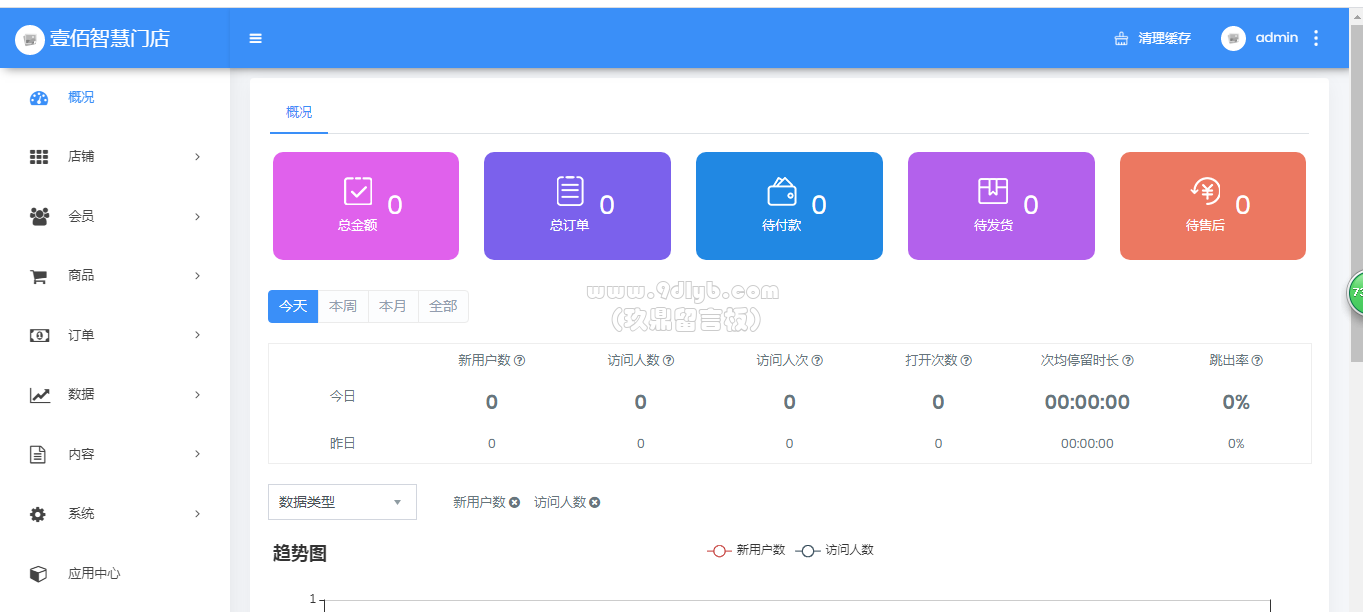1363x612 pixels.
Task: Click the 订单 money icon in sidebar
Action: click(39, 336)
